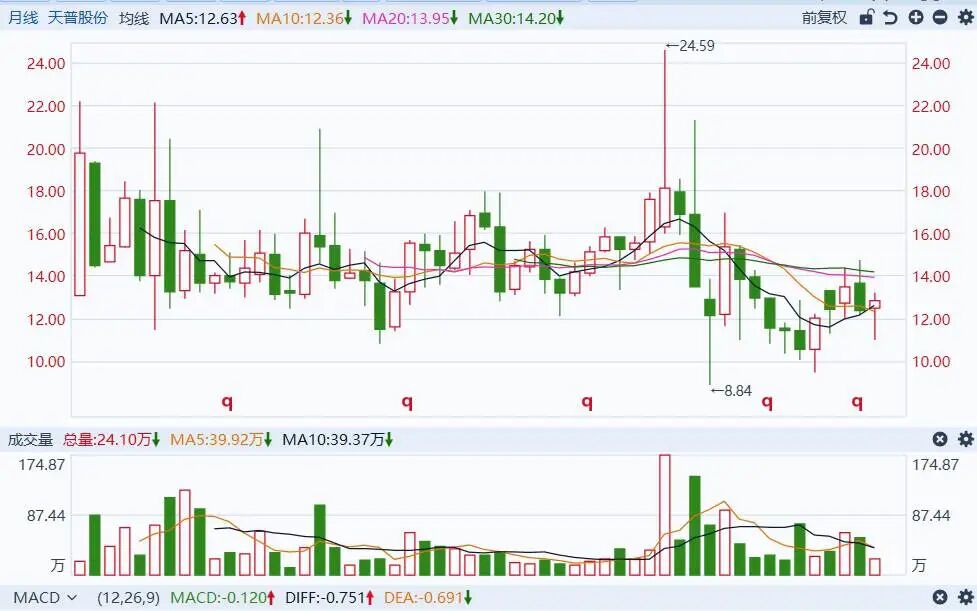
Task: Click the unlock padlock icon
Action: coord(866,17)
